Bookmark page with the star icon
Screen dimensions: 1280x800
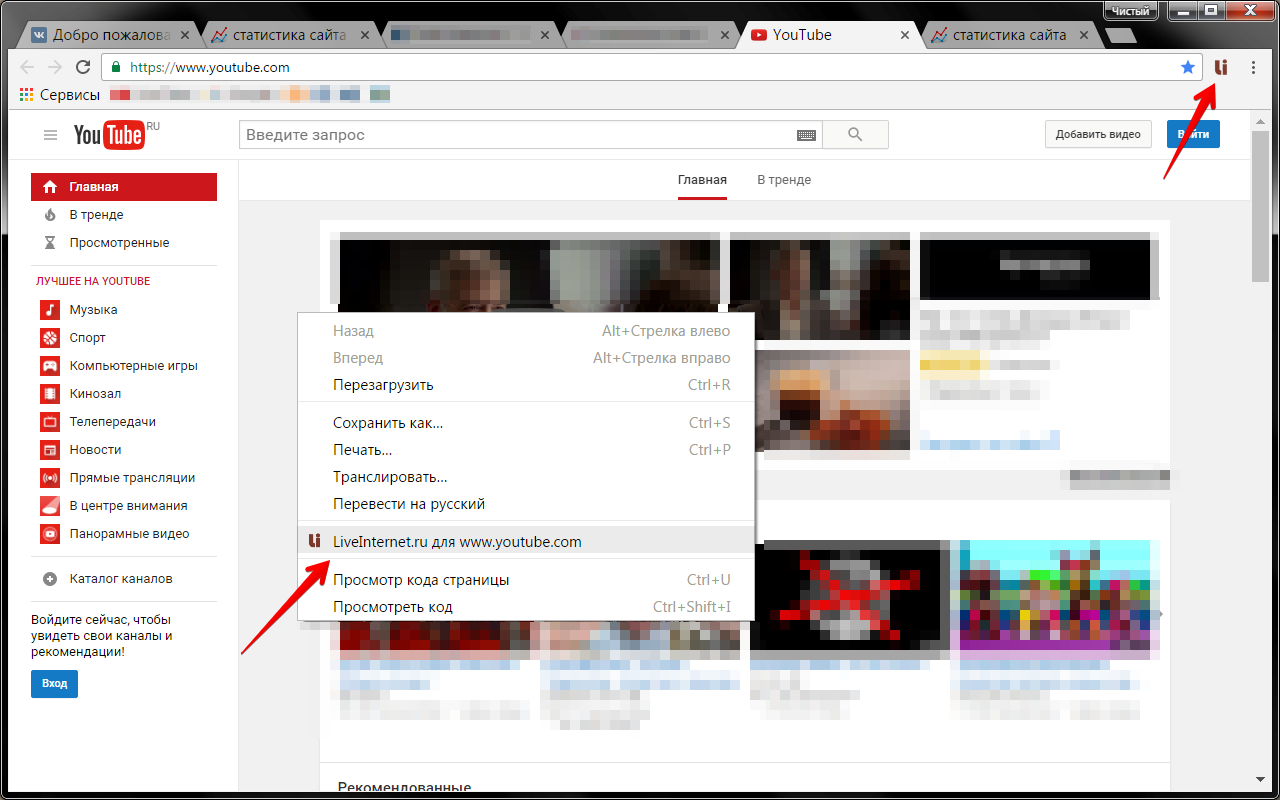pyautogui.click(x=1188, y=67)
